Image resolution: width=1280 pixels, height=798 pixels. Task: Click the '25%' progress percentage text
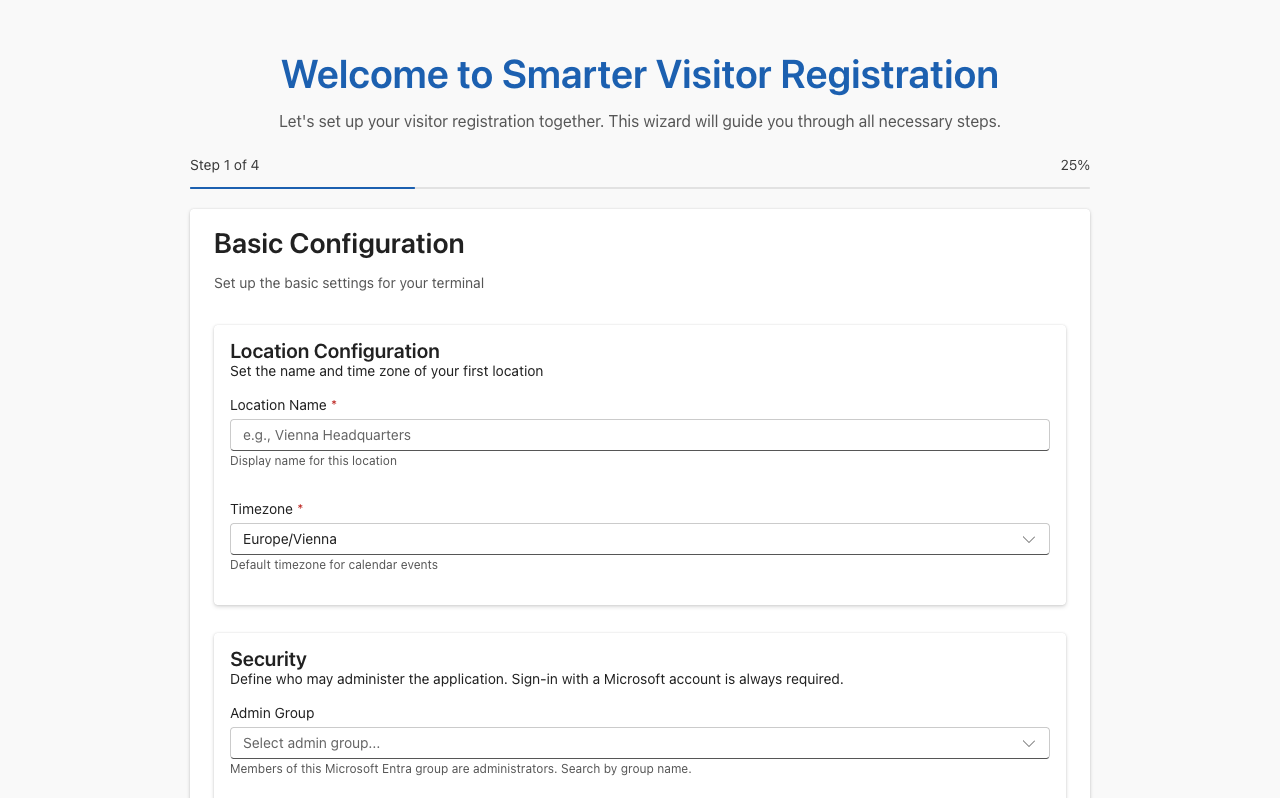pyautogui.click(x=1075, y=165)
